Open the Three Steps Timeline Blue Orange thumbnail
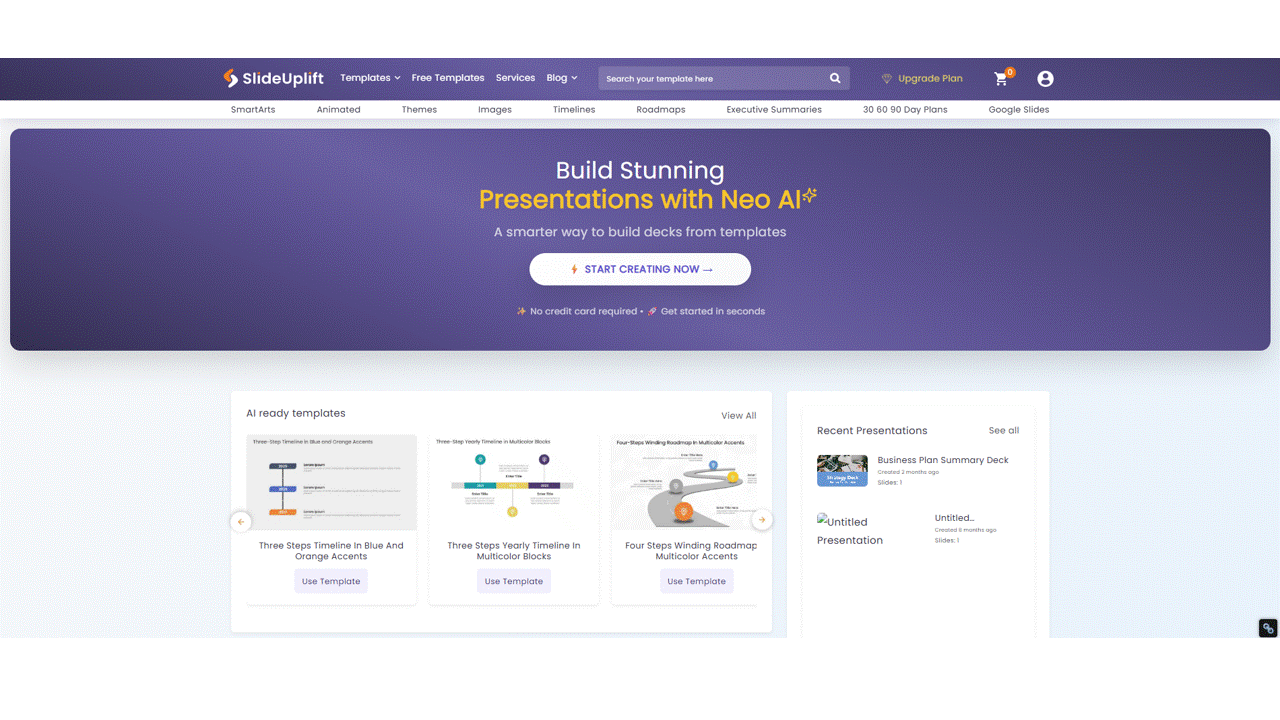 331,482
